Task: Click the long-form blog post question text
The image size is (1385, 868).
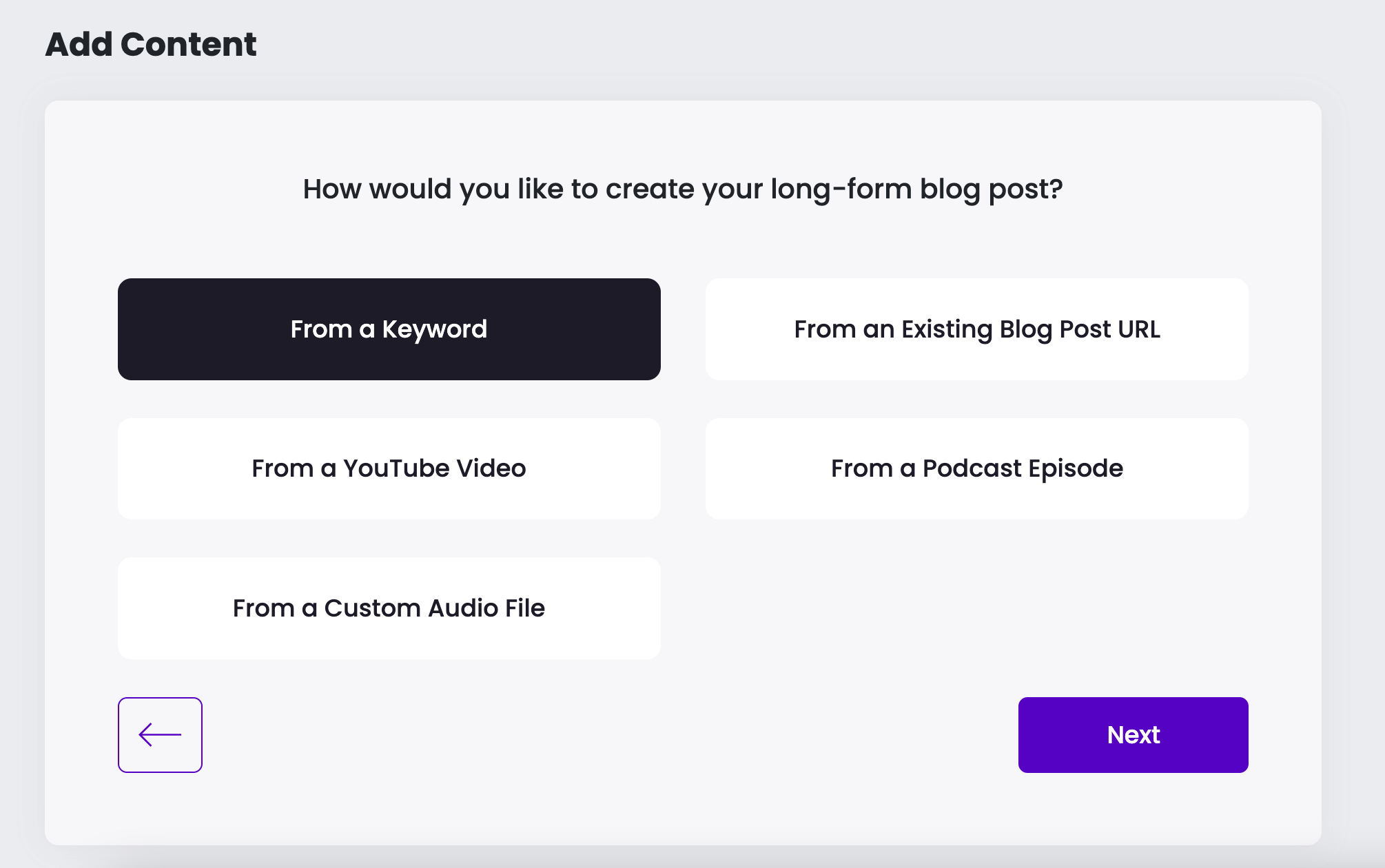Action: pyautogui.click(x=684, y=188)
